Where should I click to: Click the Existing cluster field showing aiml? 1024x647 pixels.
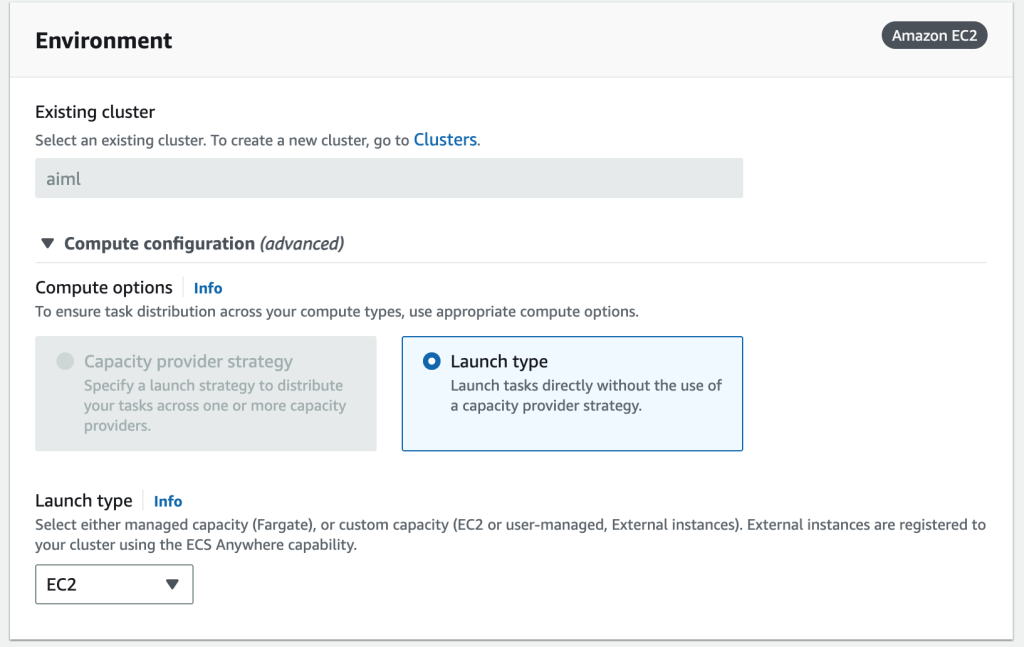tap(389, 178)
